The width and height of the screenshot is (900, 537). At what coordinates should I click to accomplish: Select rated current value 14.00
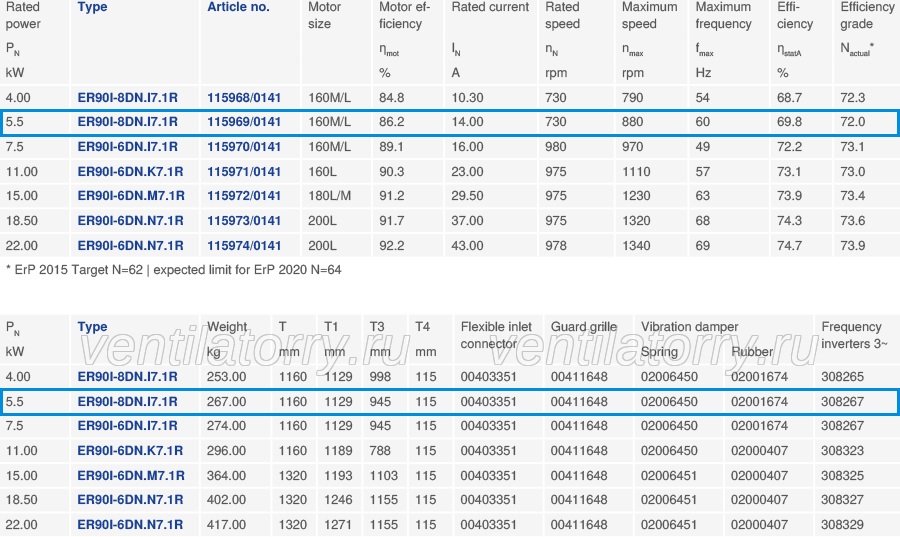(x=467, y=122)
